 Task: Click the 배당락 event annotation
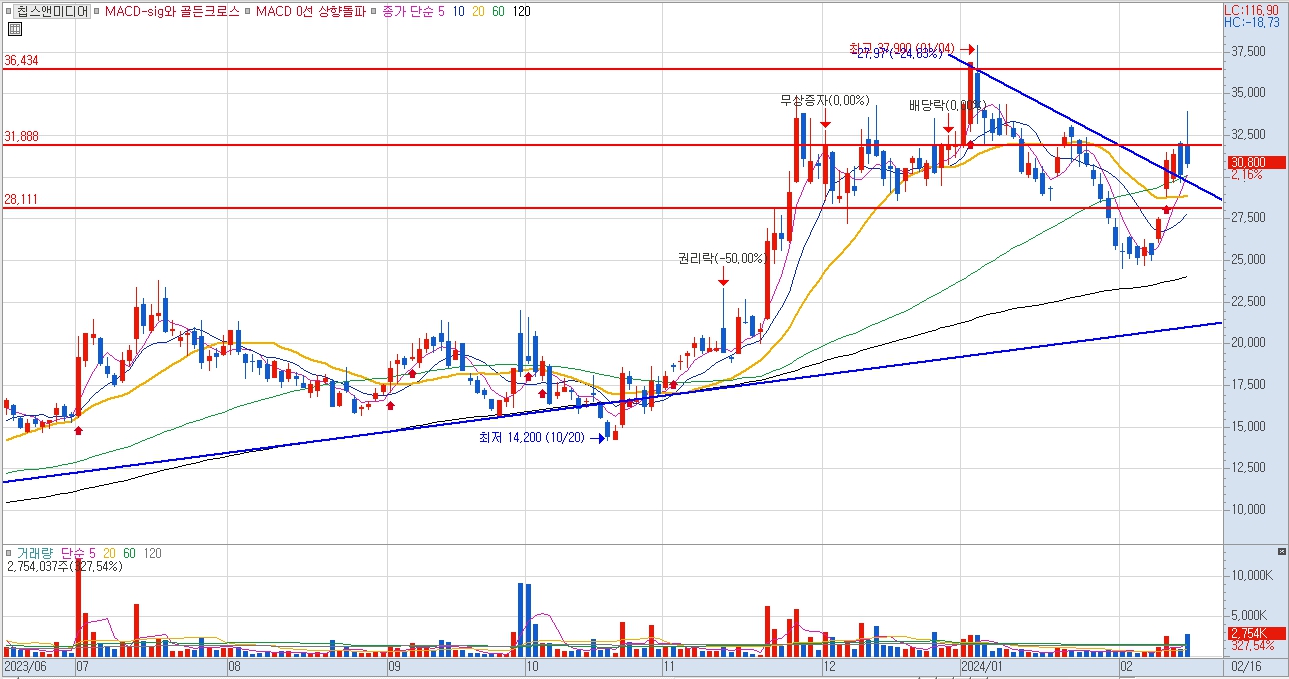[947, 105]
